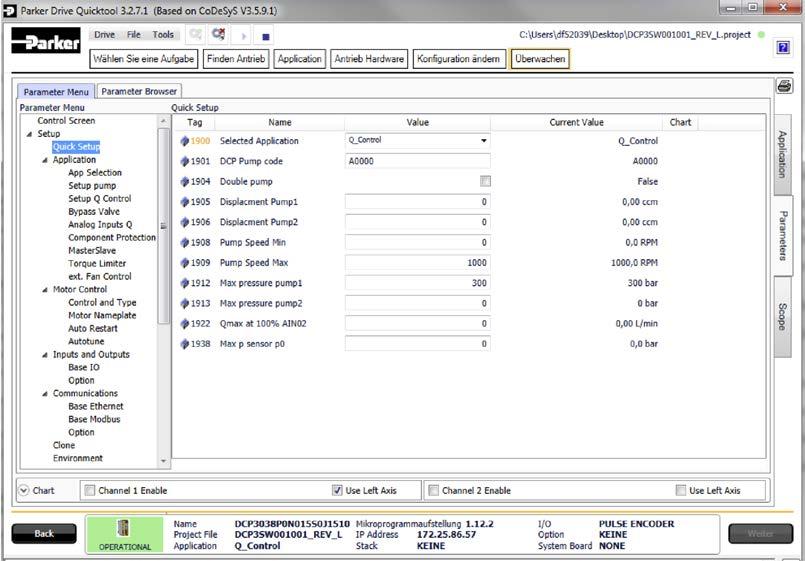
Task: Click the Application task button
Action: coord(300,59)
